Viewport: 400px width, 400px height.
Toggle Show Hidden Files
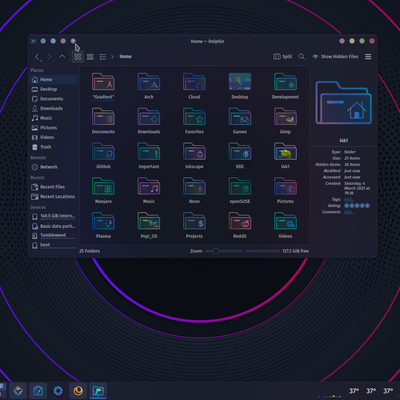(x=335, y=57)
